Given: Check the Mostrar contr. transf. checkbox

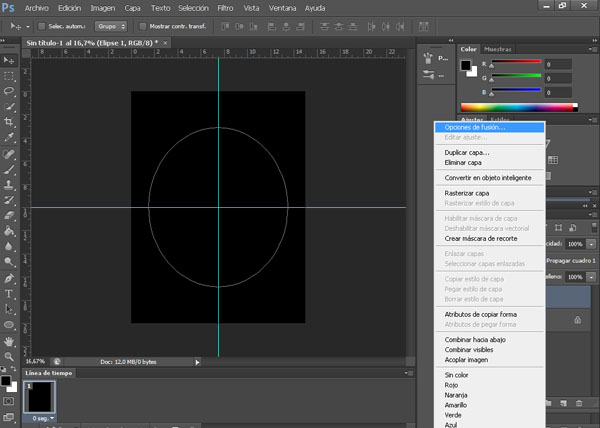Looking at the screenshot, I should [142, 25].
